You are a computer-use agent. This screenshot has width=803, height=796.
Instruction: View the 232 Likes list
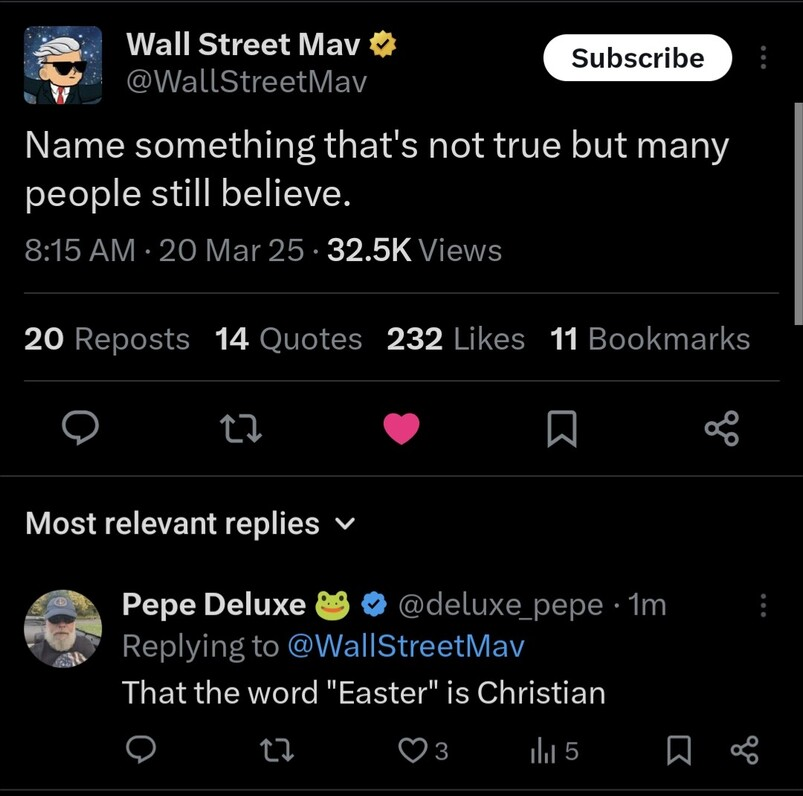456,339
